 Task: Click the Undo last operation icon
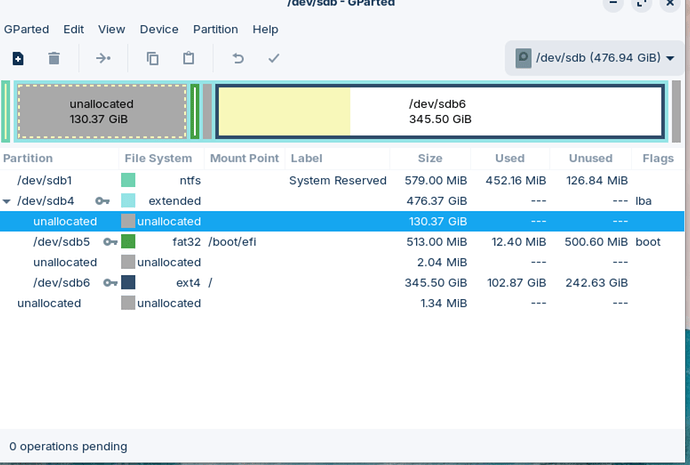coord(237,59)
